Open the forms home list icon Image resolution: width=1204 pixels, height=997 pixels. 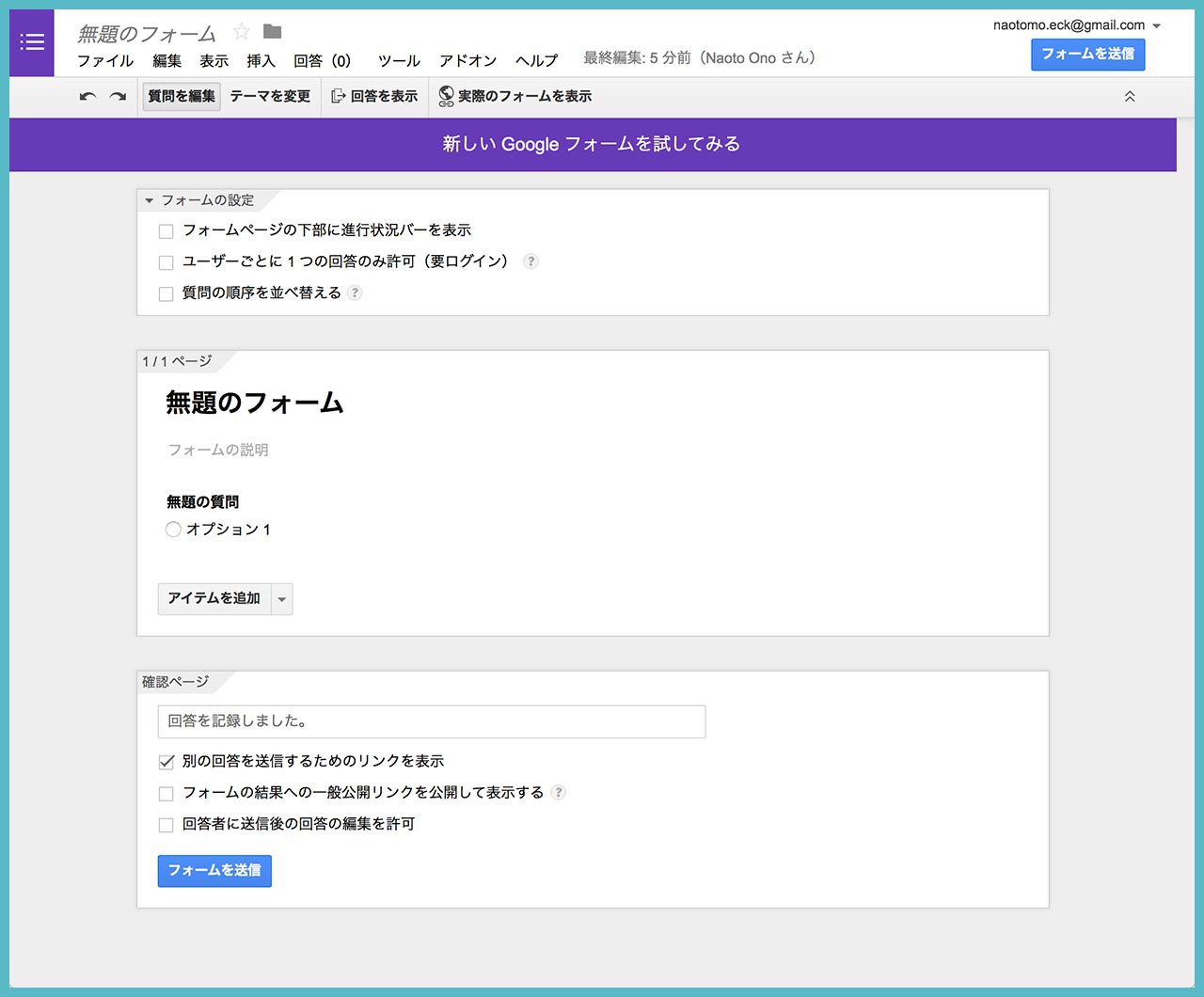(32, 42)
